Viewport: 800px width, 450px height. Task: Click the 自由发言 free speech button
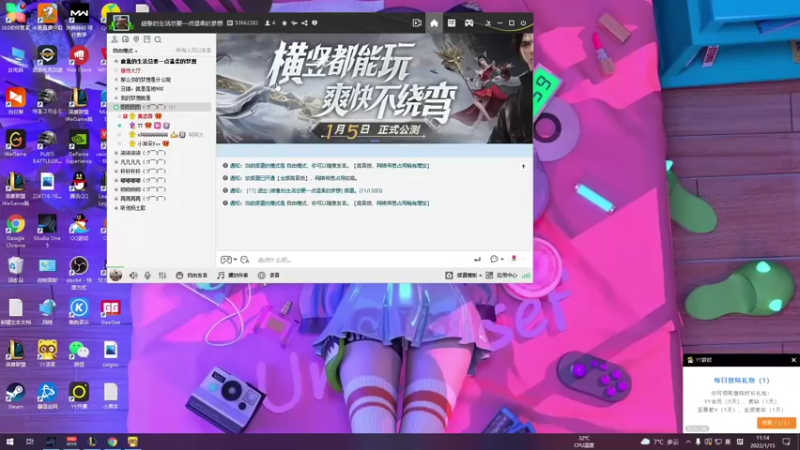(x=192, y=276)
